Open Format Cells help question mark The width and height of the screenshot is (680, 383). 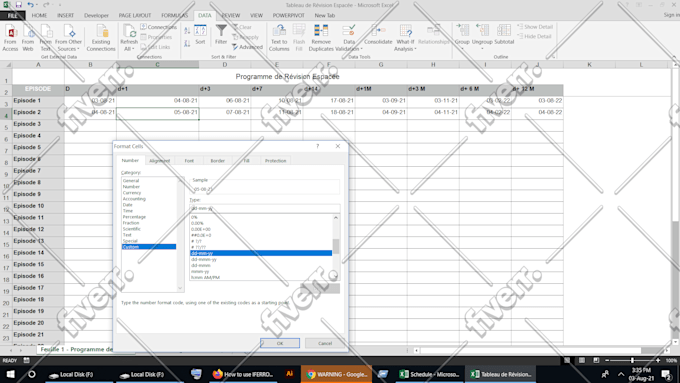point(317,146)
